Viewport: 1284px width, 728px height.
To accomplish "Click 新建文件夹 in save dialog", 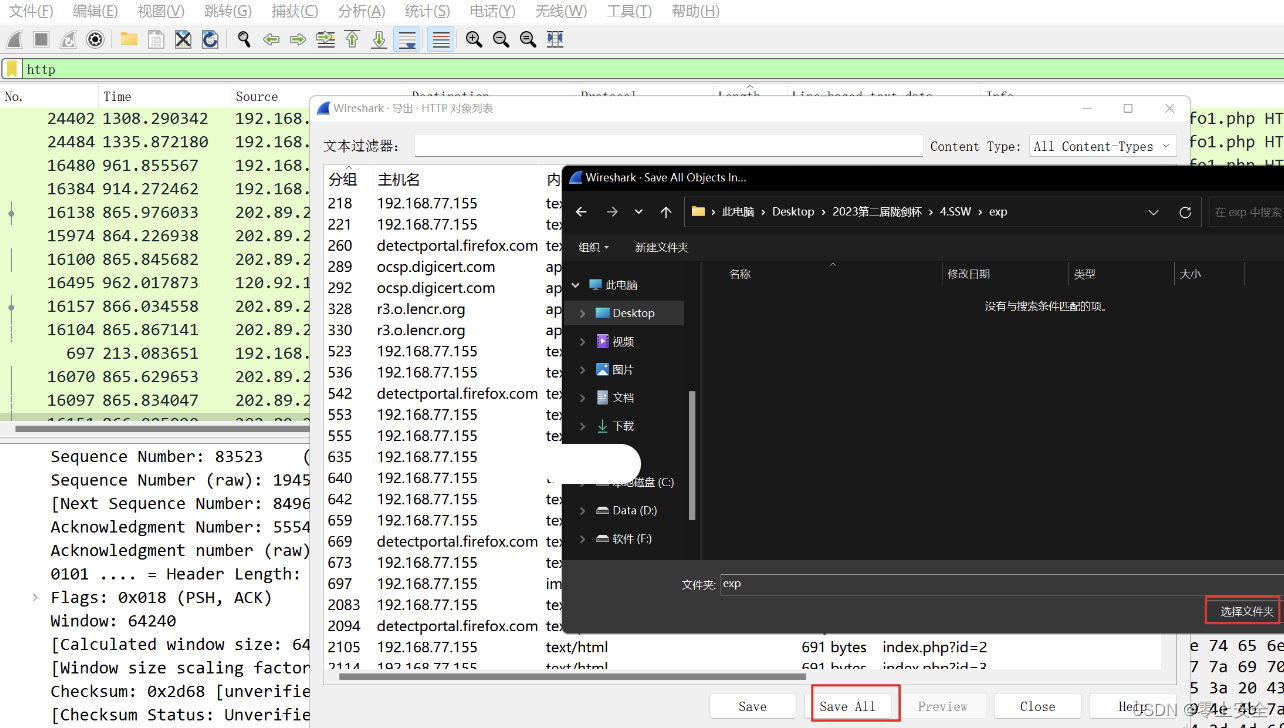I will tap(661, 247).
